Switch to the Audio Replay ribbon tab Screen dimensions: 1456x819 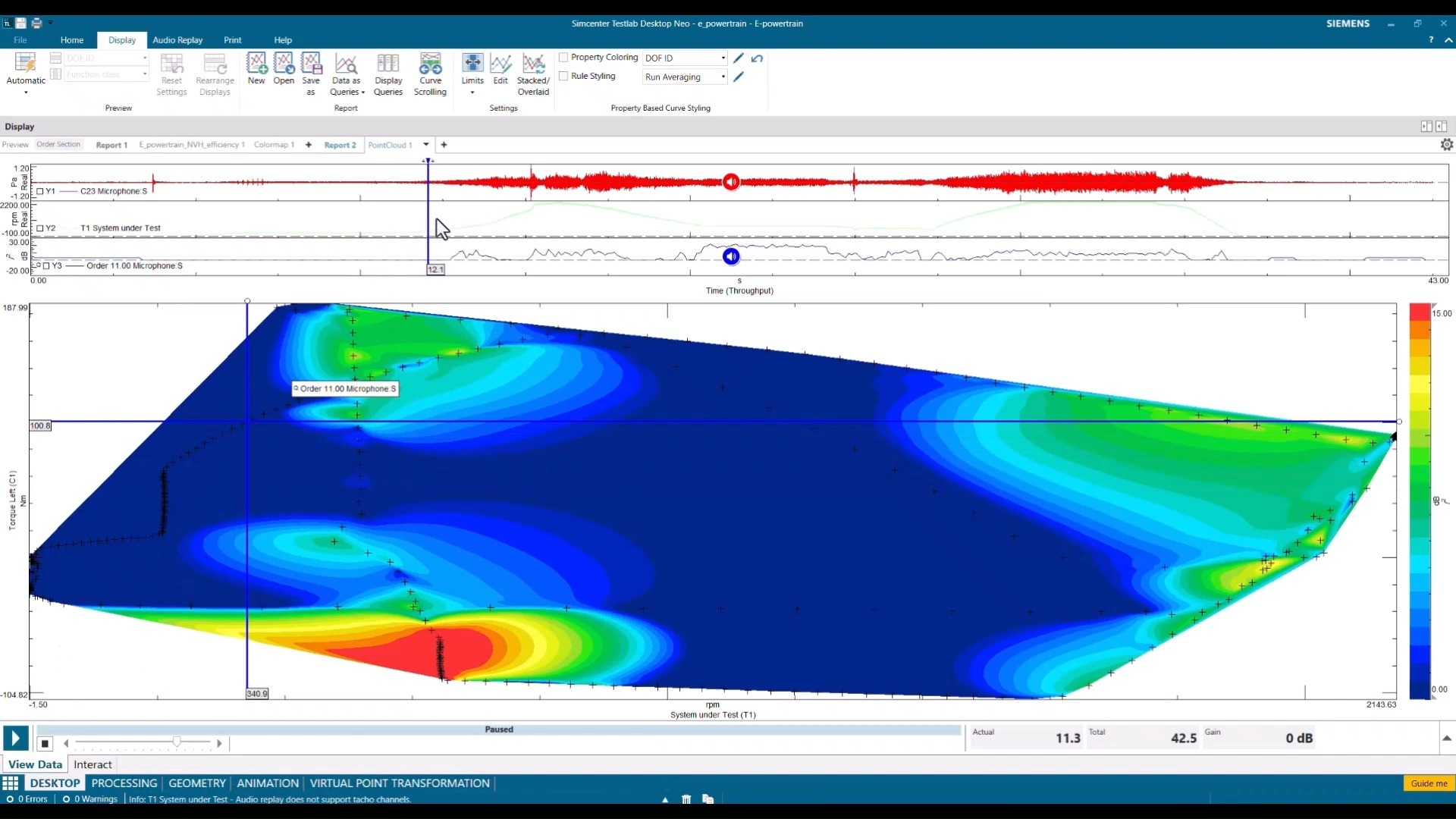click(177, 40)
